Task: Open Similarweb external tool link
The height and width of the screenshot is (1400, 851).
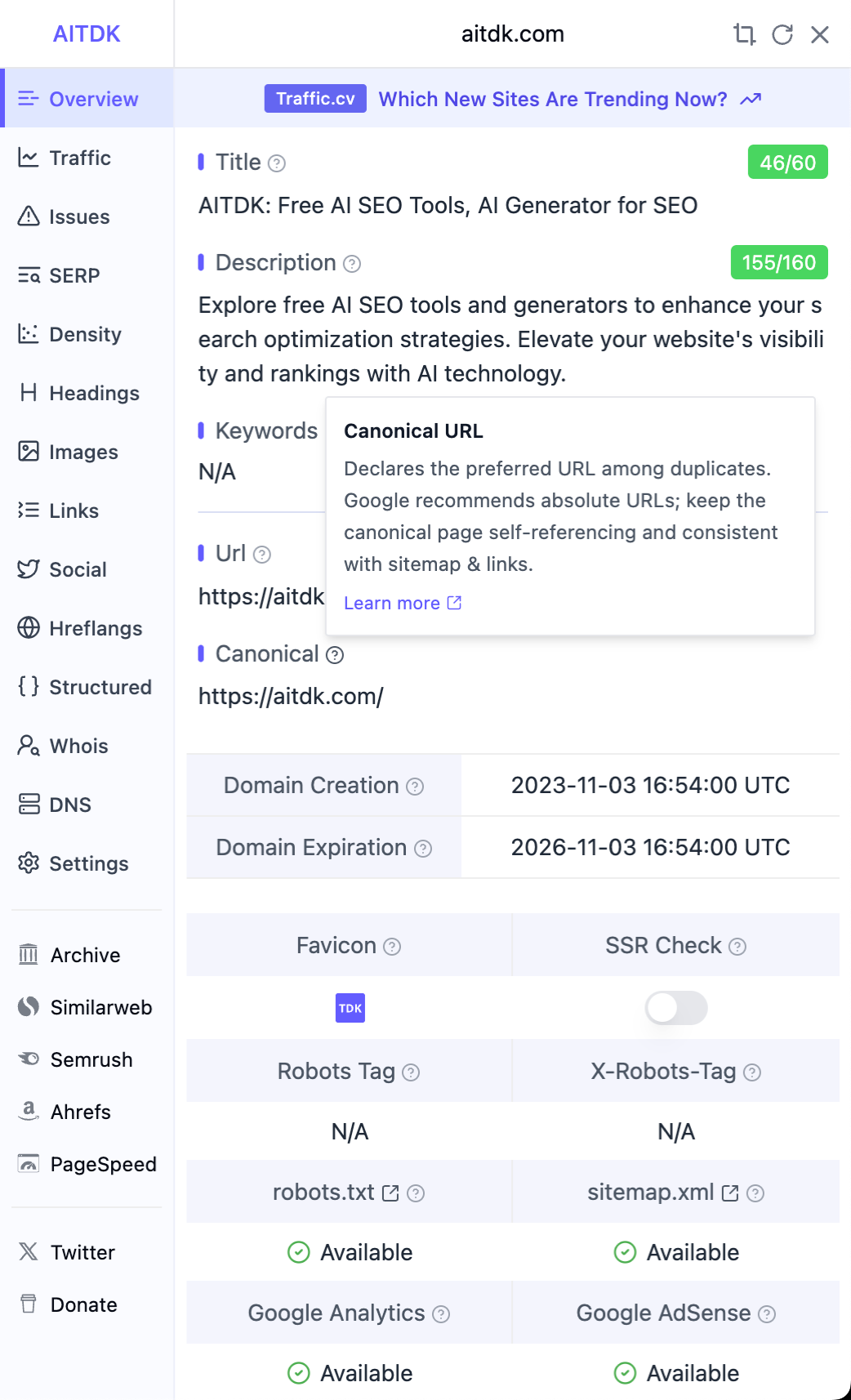Action: coord(100,1007)
